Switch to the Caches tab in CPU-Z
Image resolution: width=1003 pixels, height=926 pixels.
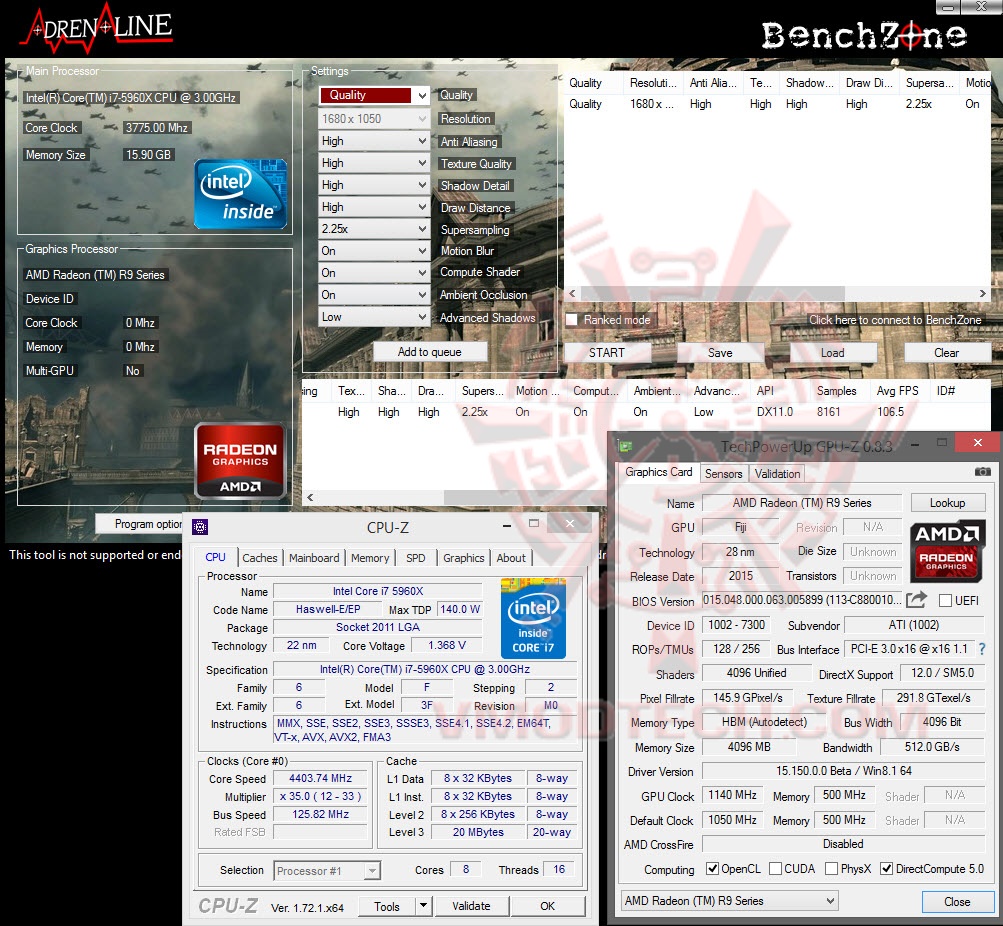(260, 558)
